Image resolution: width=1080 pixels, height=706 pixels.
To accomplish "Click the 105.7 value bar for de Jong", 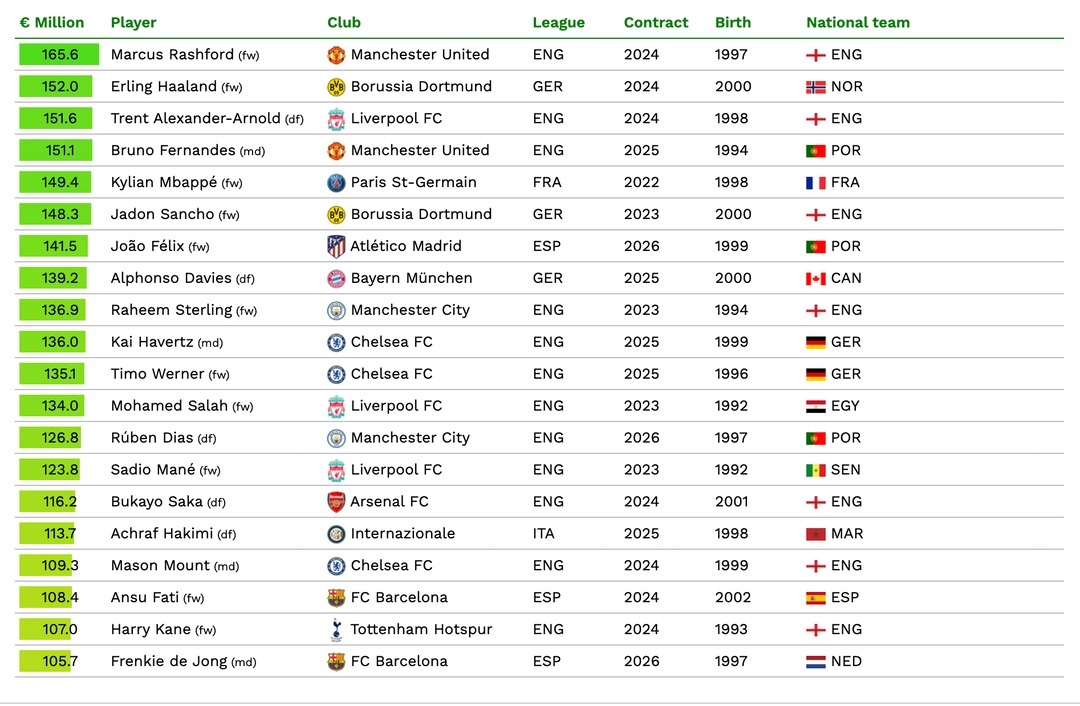I will (46, 662).
